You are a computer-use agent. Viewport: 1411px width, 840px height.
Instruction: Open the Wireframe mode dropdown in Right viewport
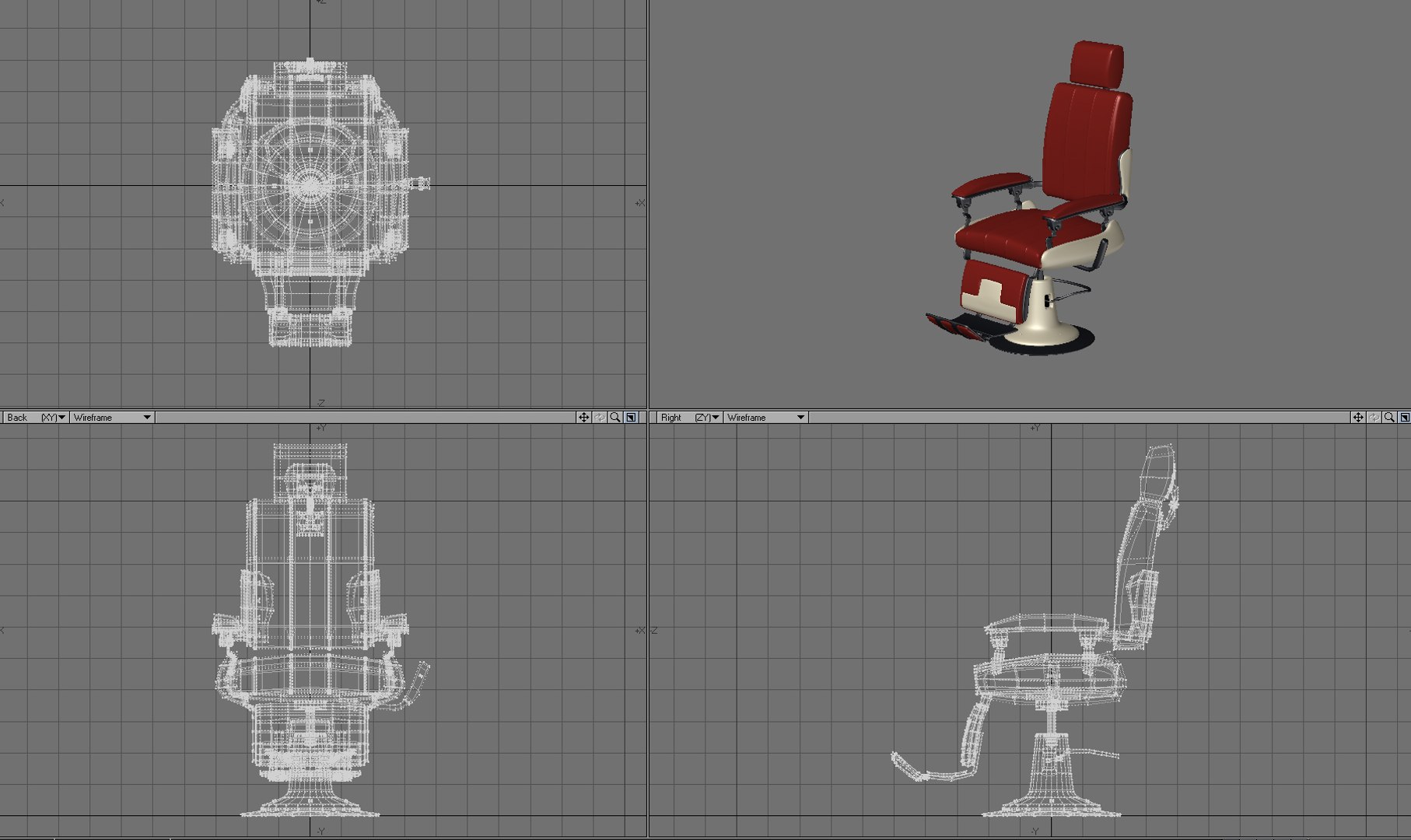pos(765,418)
